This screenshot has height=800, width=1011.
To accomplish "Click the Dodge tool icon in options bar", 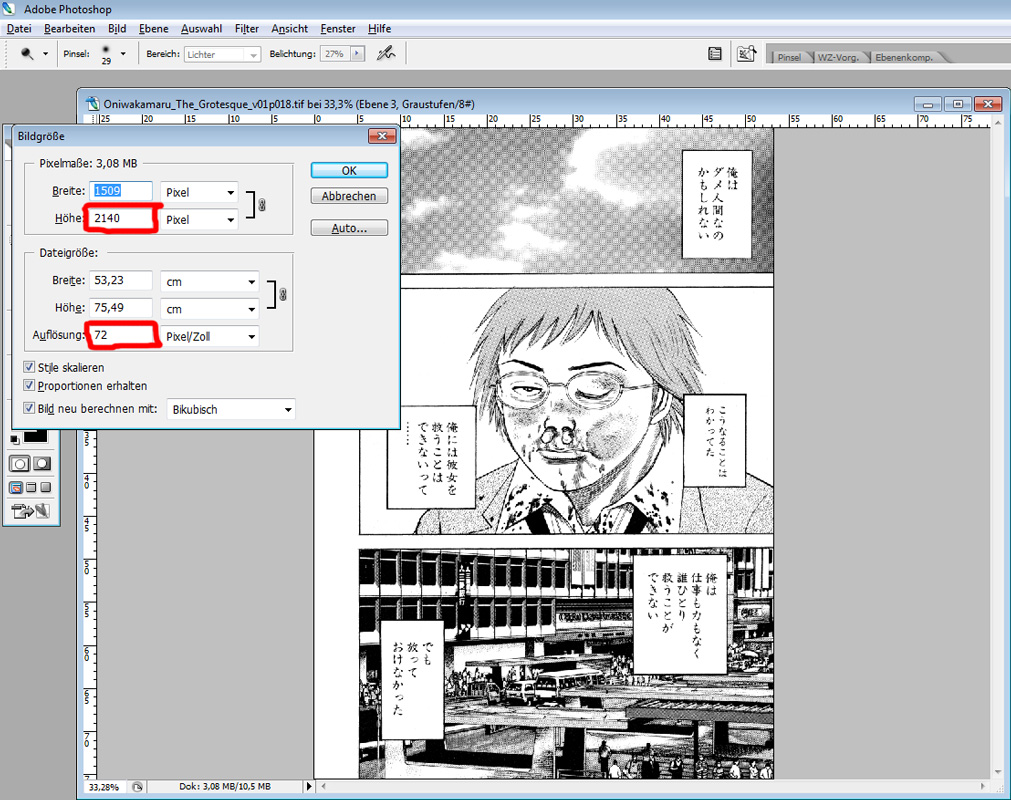I will pyautogui.click(x=27, y=54).
